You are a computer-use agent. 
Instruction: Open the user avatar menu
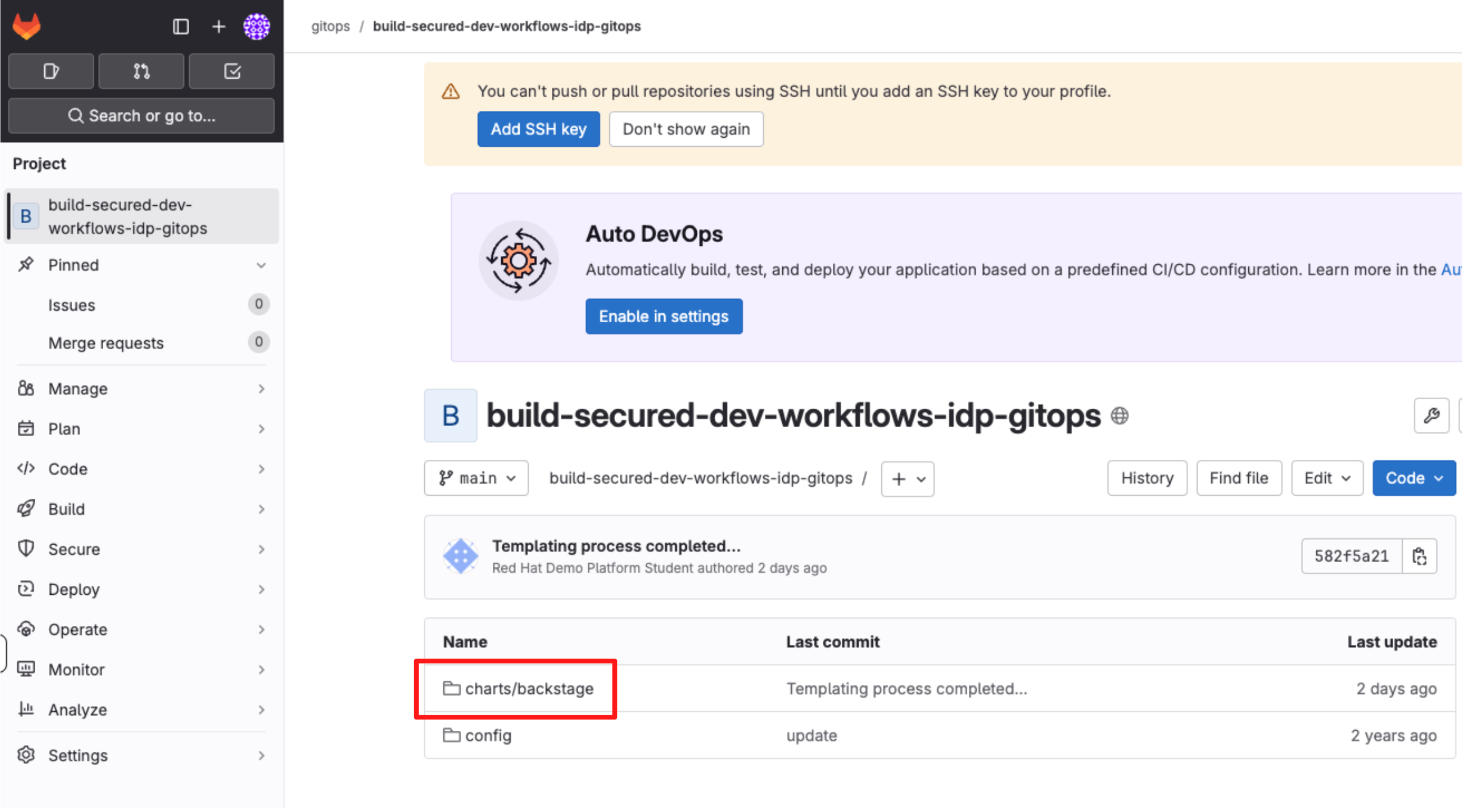coord(257,26)
